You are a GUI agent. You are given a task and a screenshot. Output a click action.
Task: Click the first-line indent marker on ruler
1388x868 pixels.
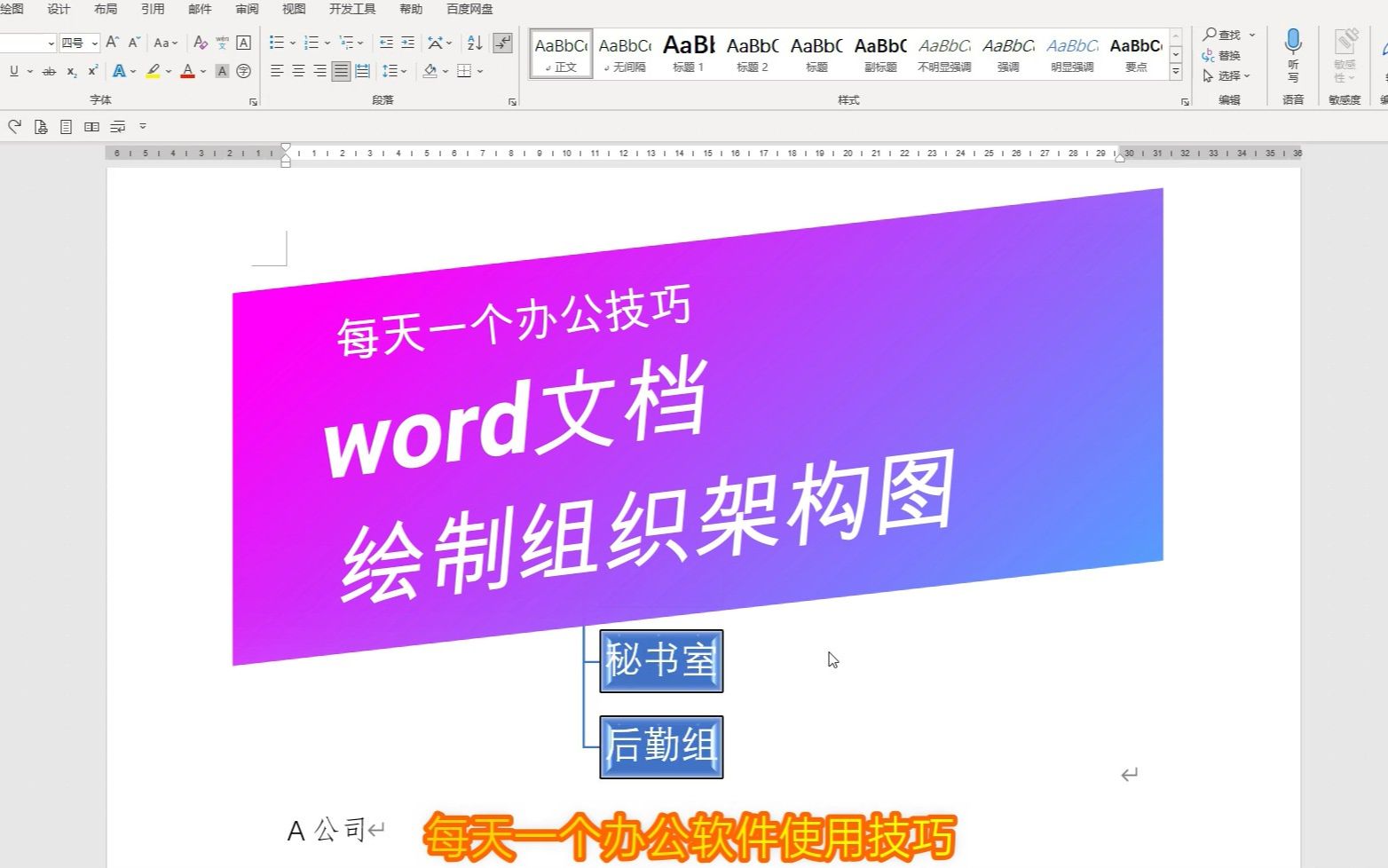point(286,147)
